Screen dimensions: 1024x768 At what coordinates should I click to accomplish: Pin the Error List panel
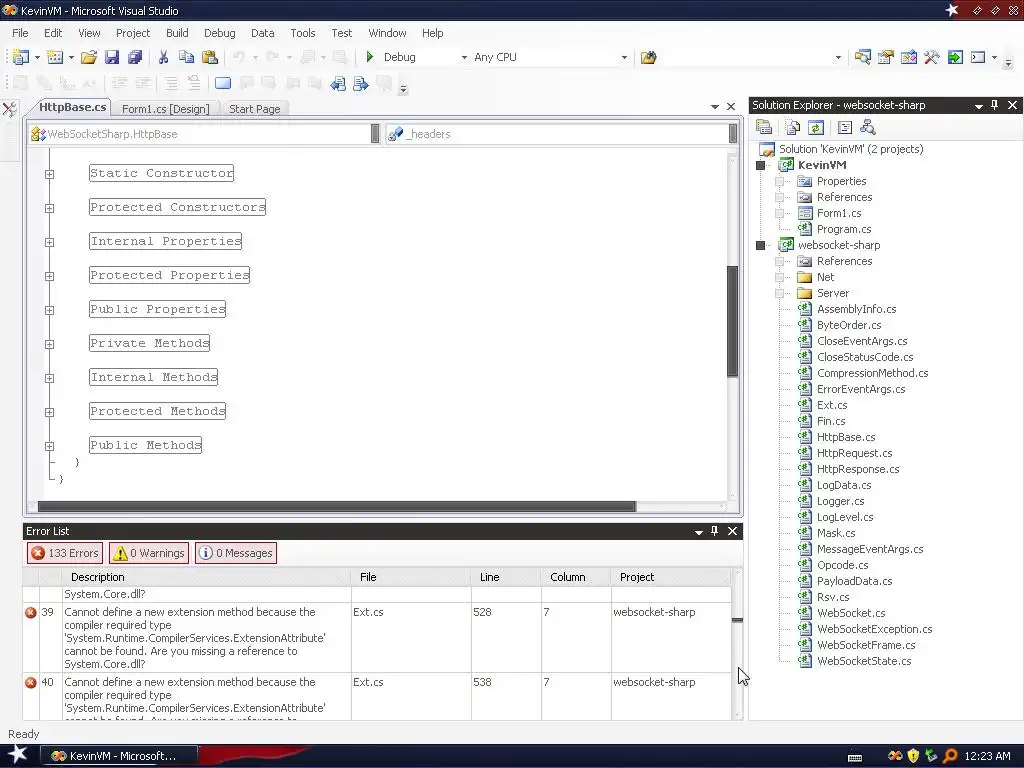tap(714, 531)
